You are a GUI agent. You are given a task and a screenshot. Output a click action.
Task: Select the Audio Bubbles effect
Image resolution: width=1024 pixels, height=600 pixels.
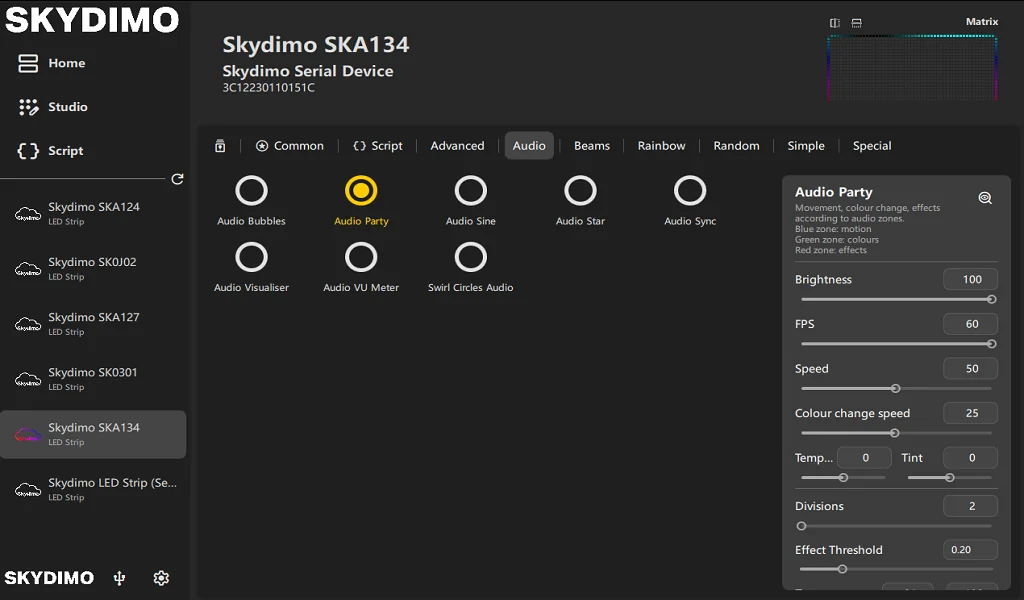251,191
